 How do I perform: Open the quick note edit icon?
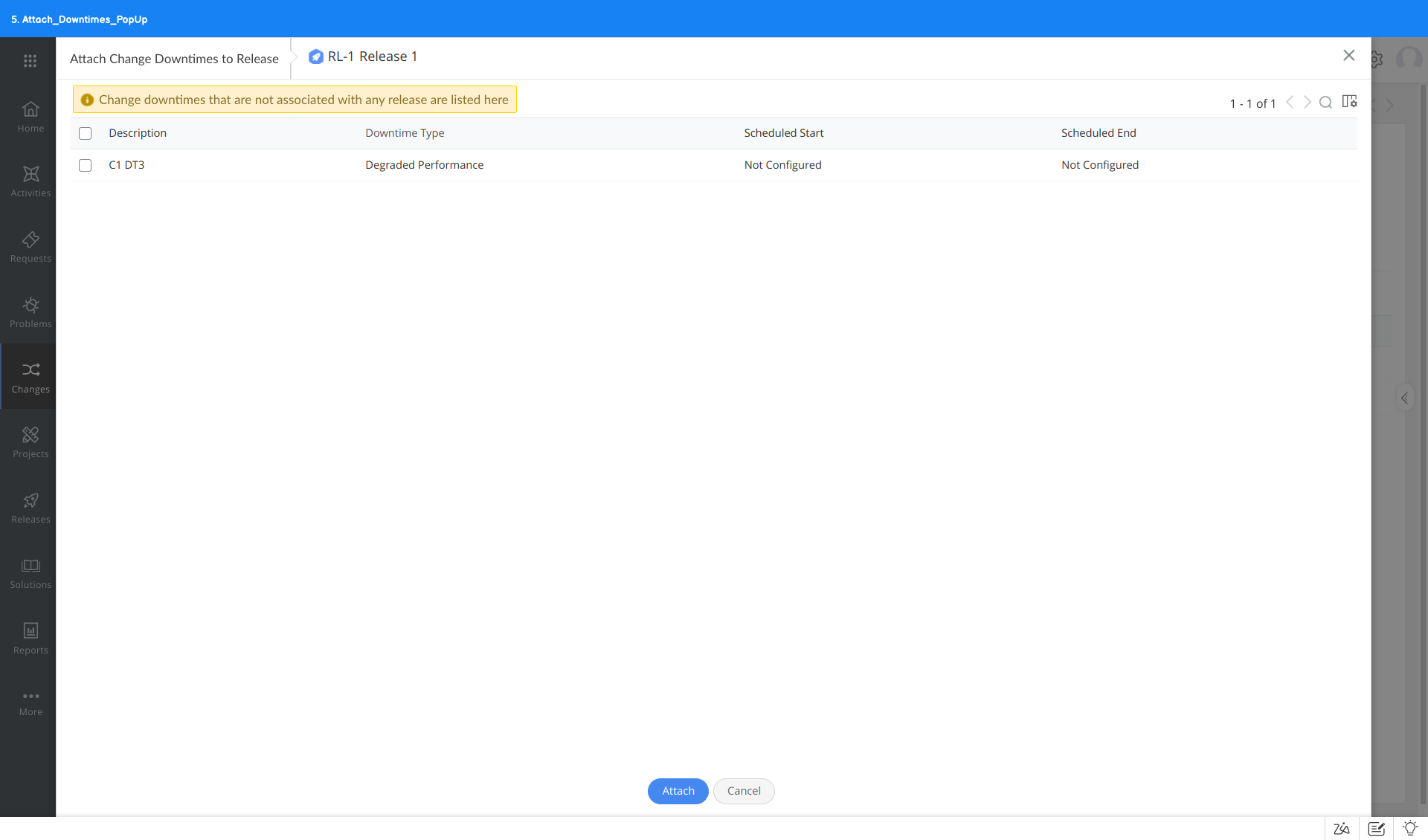pyautogui.click(x=1376, y=828)
